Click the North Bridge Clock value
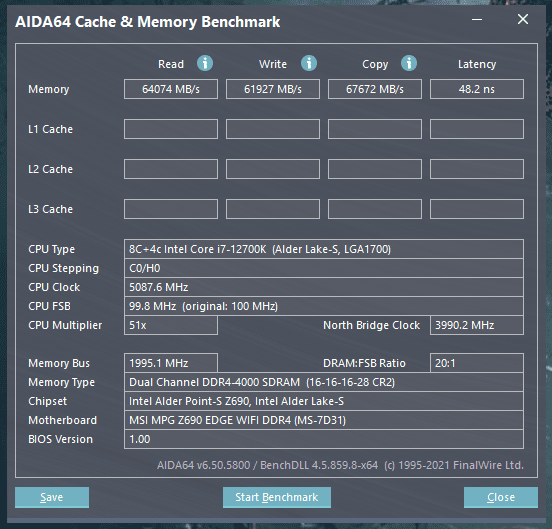 click(477, 325)
